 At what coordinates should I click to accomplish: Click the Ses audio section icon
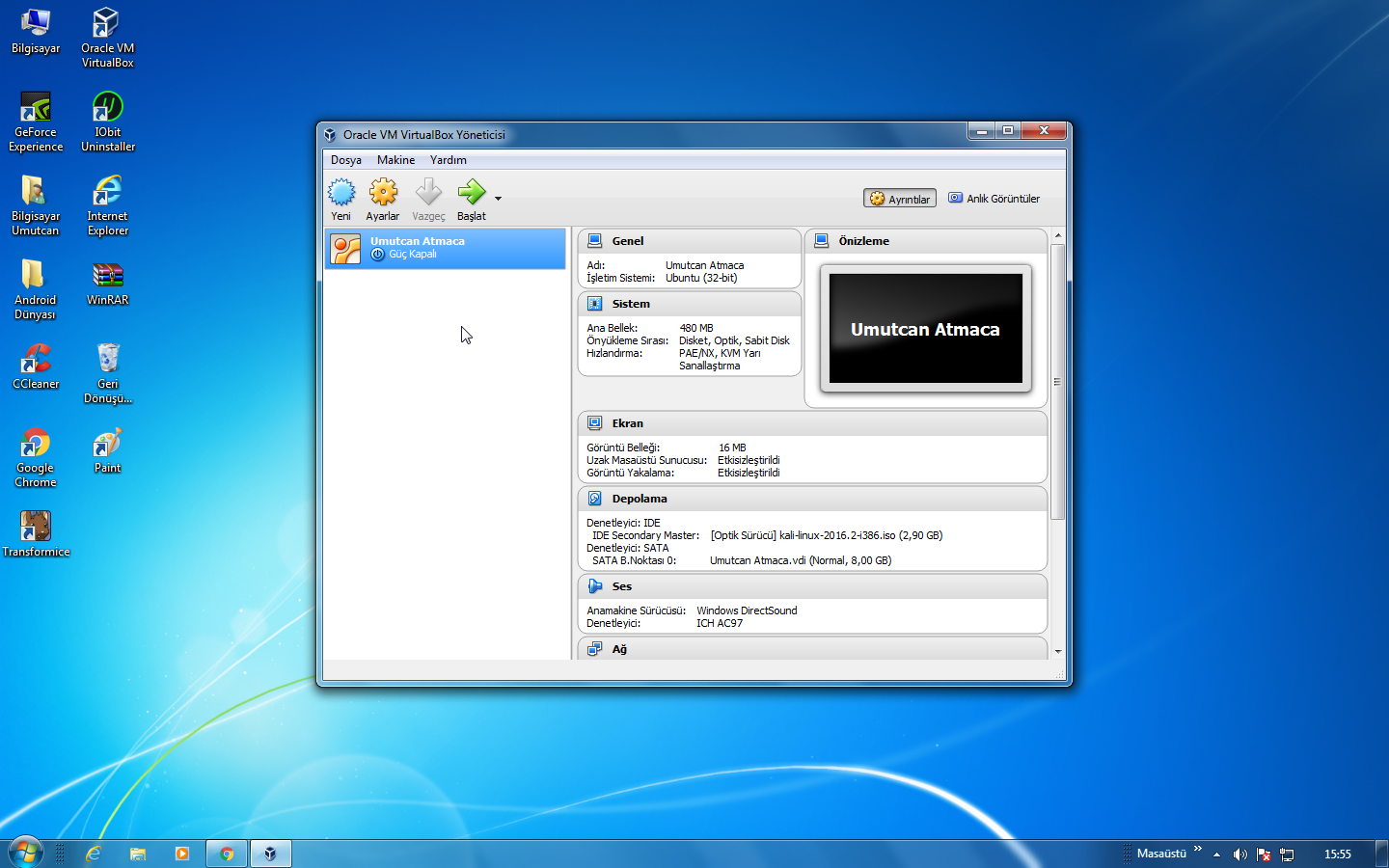(x=595, y=586)
